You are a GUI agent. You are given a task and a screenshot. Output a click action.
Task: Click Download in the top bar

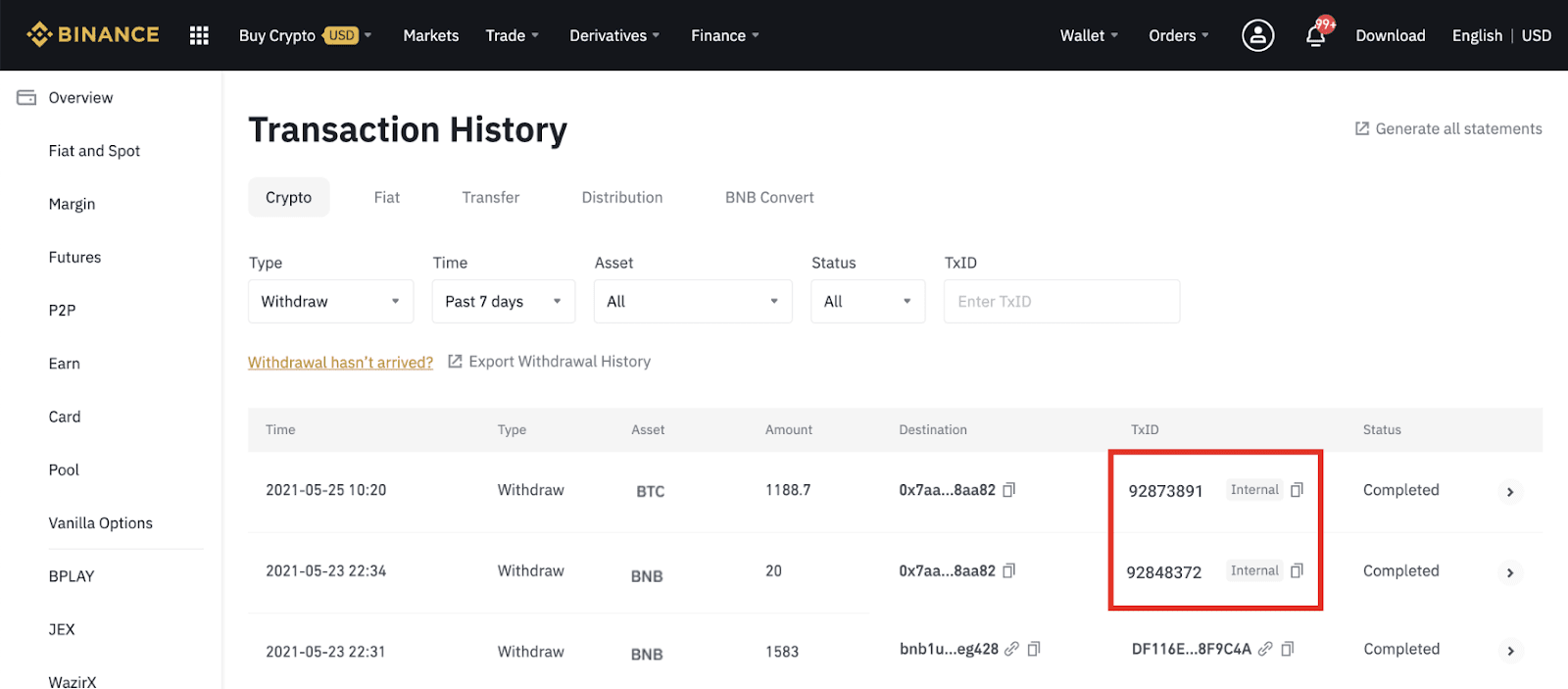[1391, 35]
